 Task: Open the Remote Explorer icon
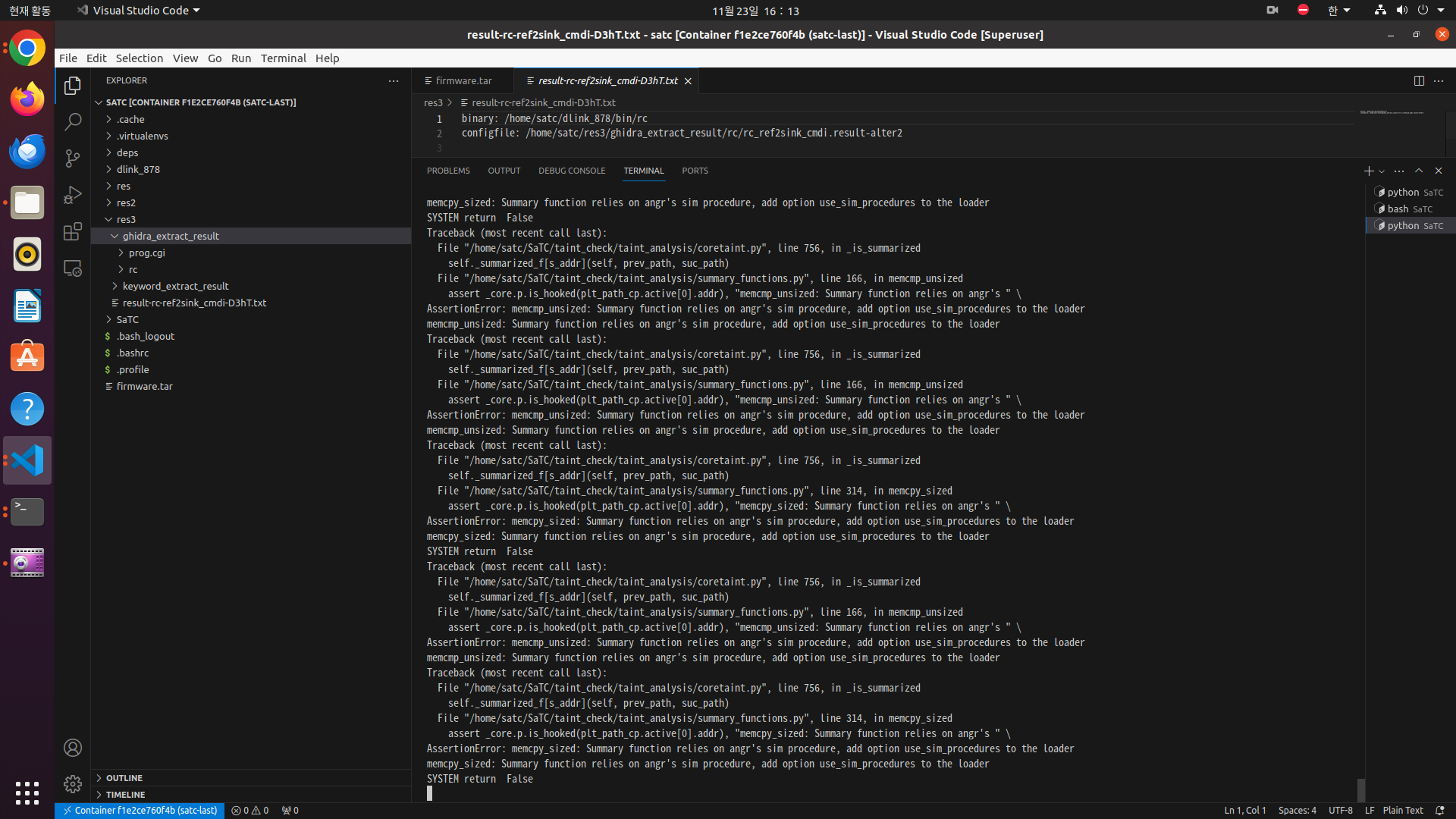(x=73, y=268)
